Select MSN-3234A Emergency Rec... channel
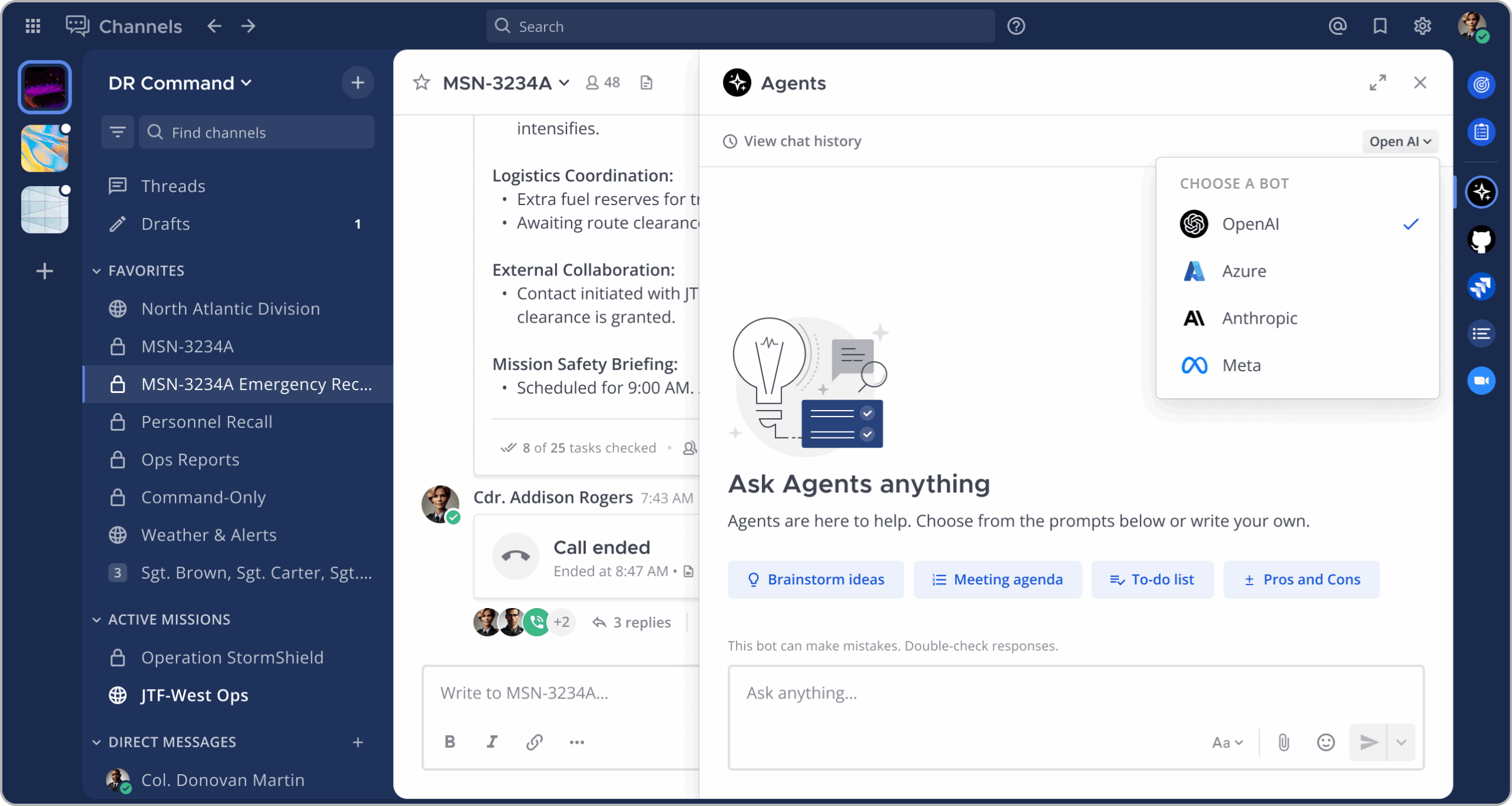The width and height of the screenshot is (1512, 806). click(239, 384)
